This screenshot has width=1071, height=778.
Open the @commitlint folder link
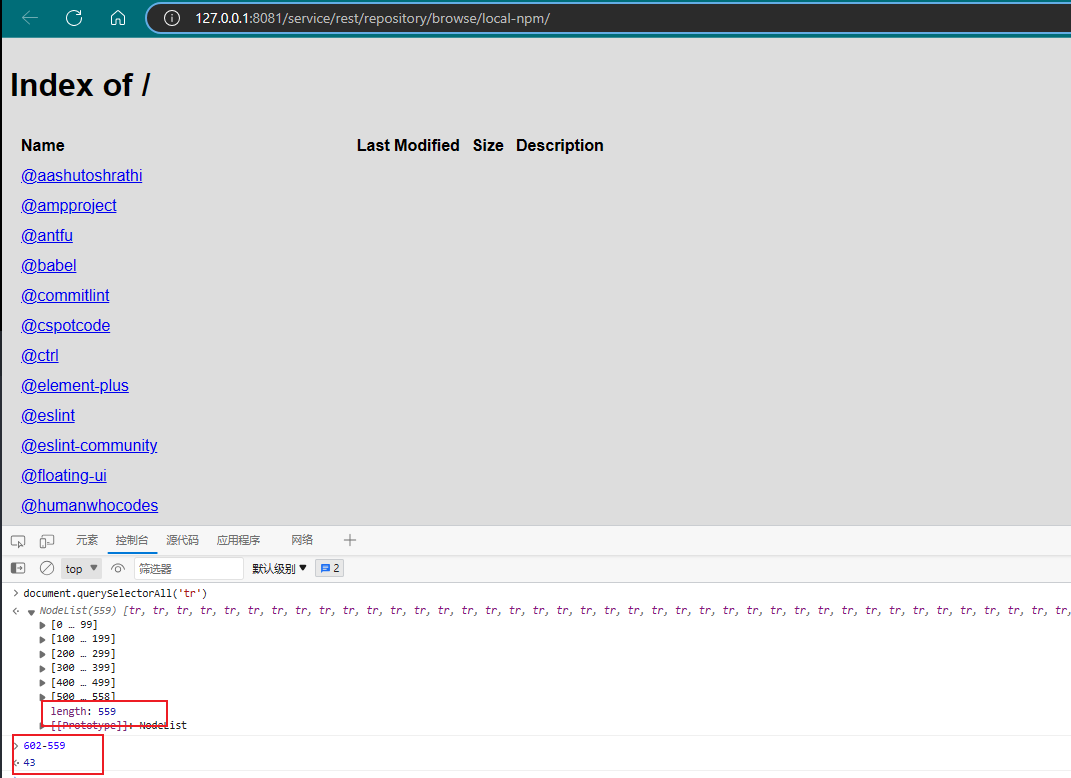point(65,296)
